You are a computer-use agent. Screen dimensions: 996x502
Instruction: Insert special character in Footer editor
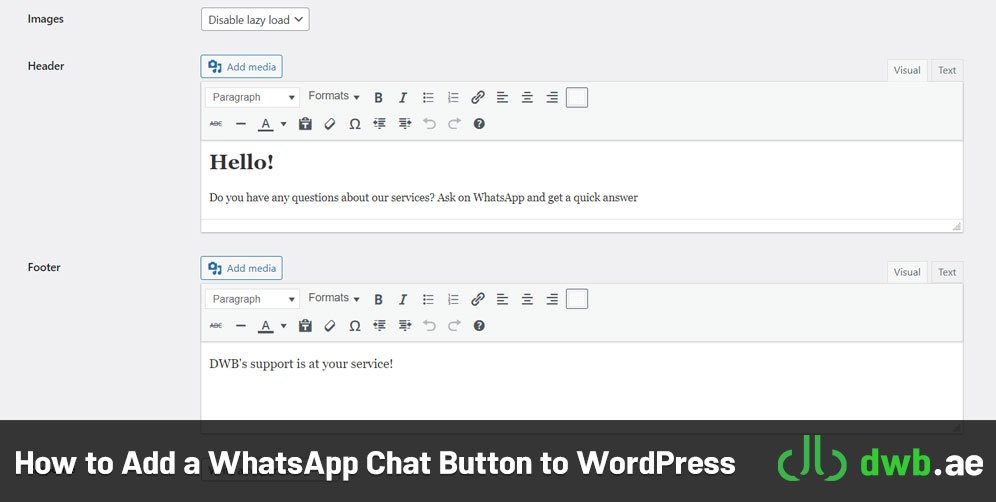354,325
